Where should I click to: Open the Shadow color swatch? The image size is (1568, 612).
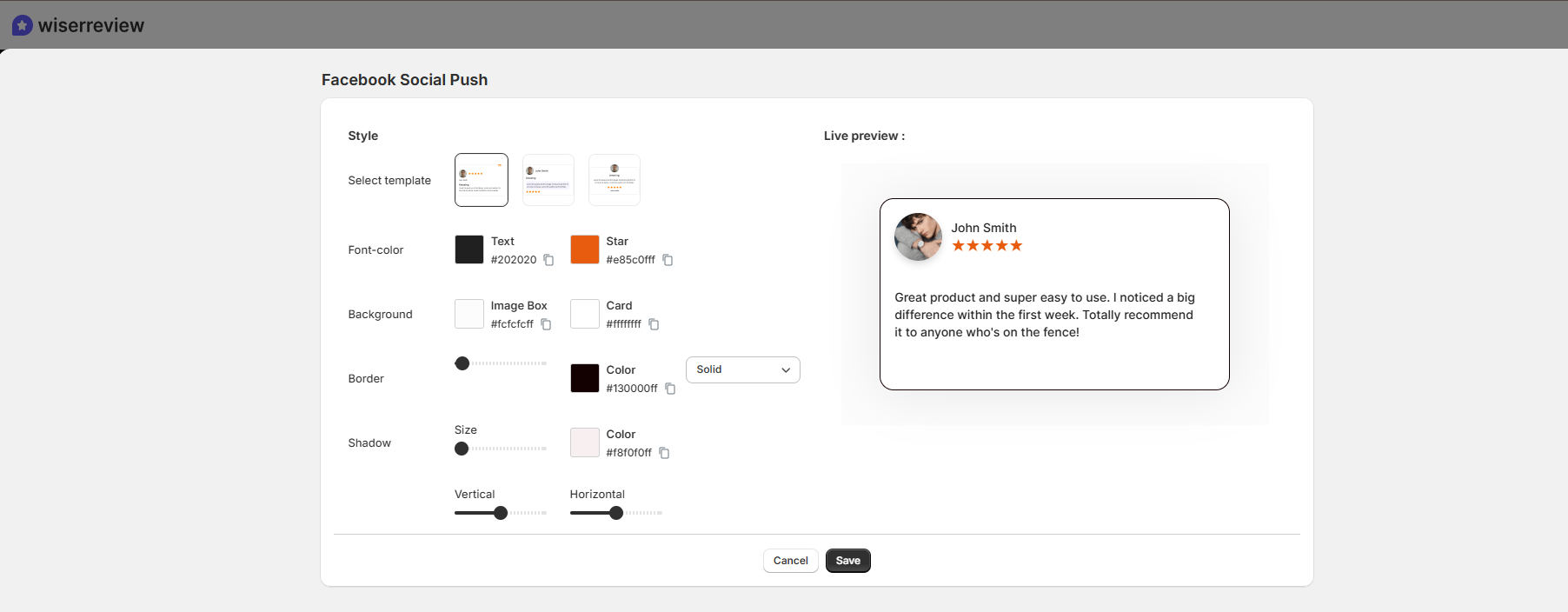(x=585, y=442)
